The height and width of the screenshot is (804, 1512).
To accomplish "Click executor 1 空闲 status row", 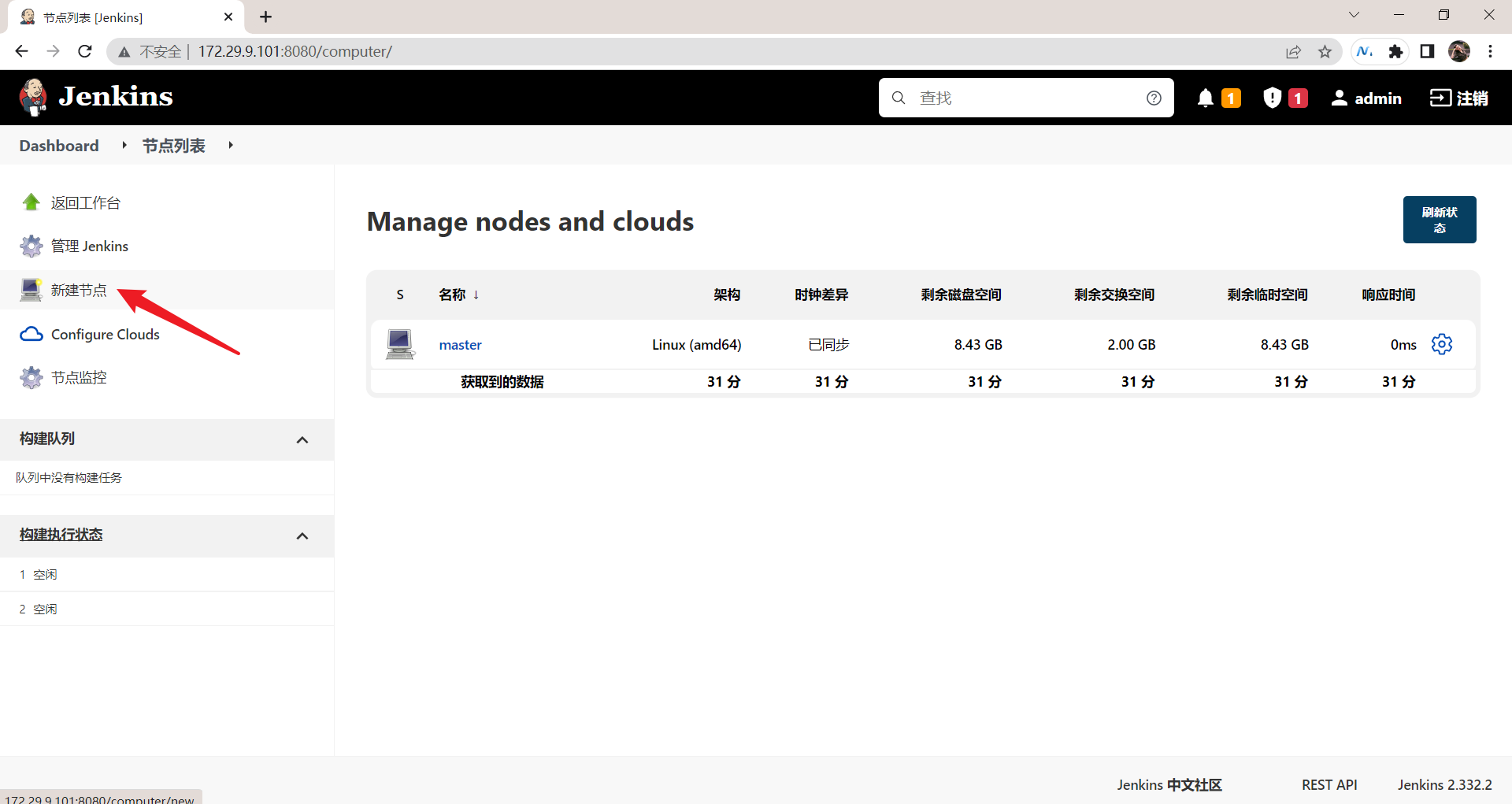I will (167, 575).
